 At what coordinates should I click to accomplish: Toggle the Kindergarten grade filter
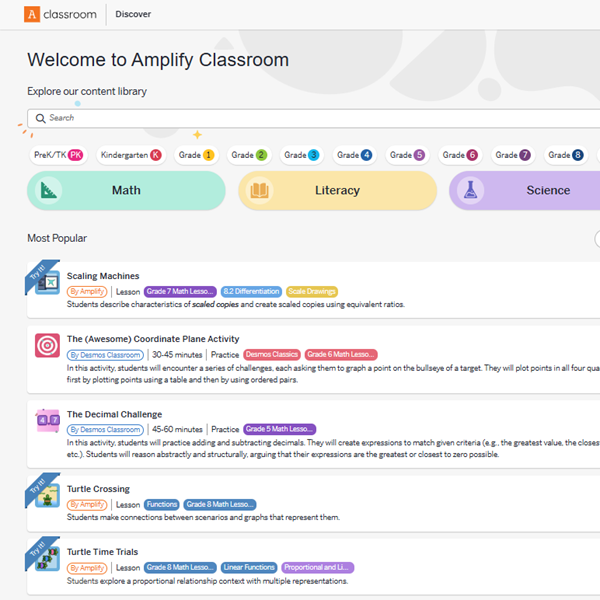click(131, 155)
